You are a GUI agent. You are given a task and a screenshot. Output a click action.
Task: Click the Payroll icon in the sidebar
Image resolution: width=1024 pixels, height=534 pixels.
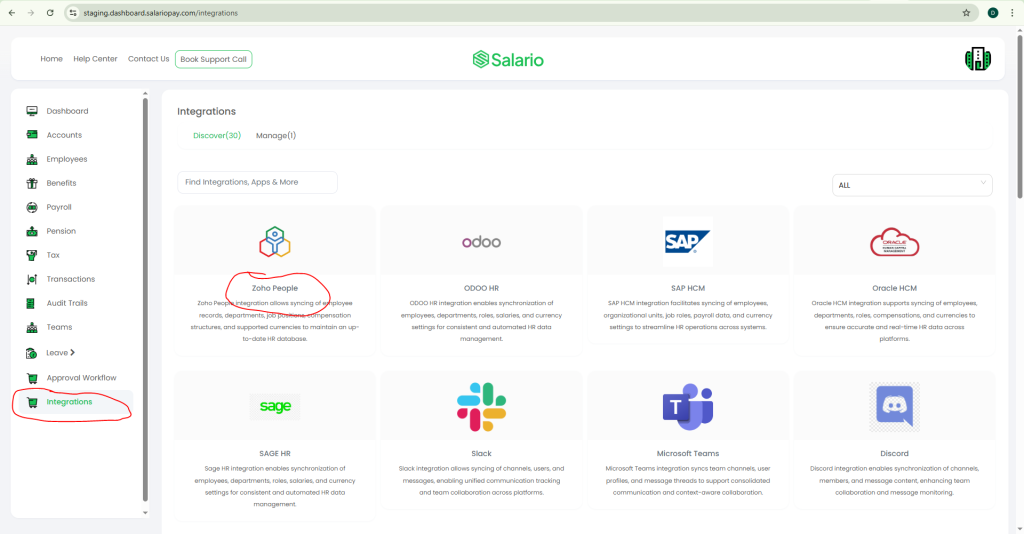click(x=32, y=207)
